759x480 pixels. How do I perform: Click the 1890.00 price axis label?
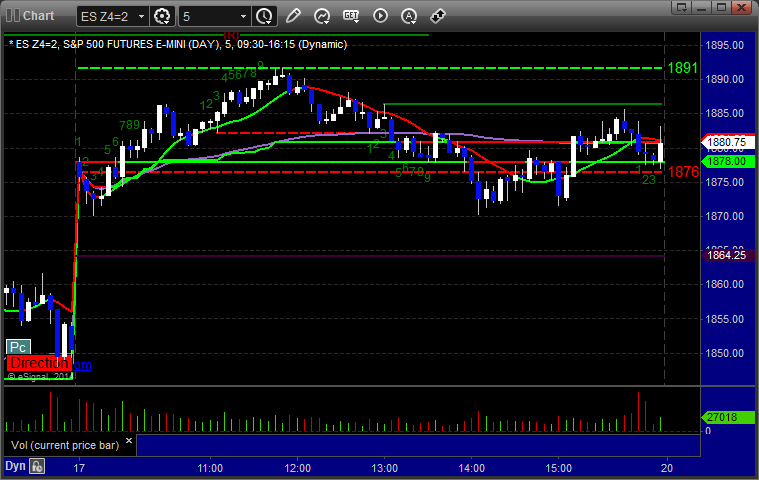725,79
